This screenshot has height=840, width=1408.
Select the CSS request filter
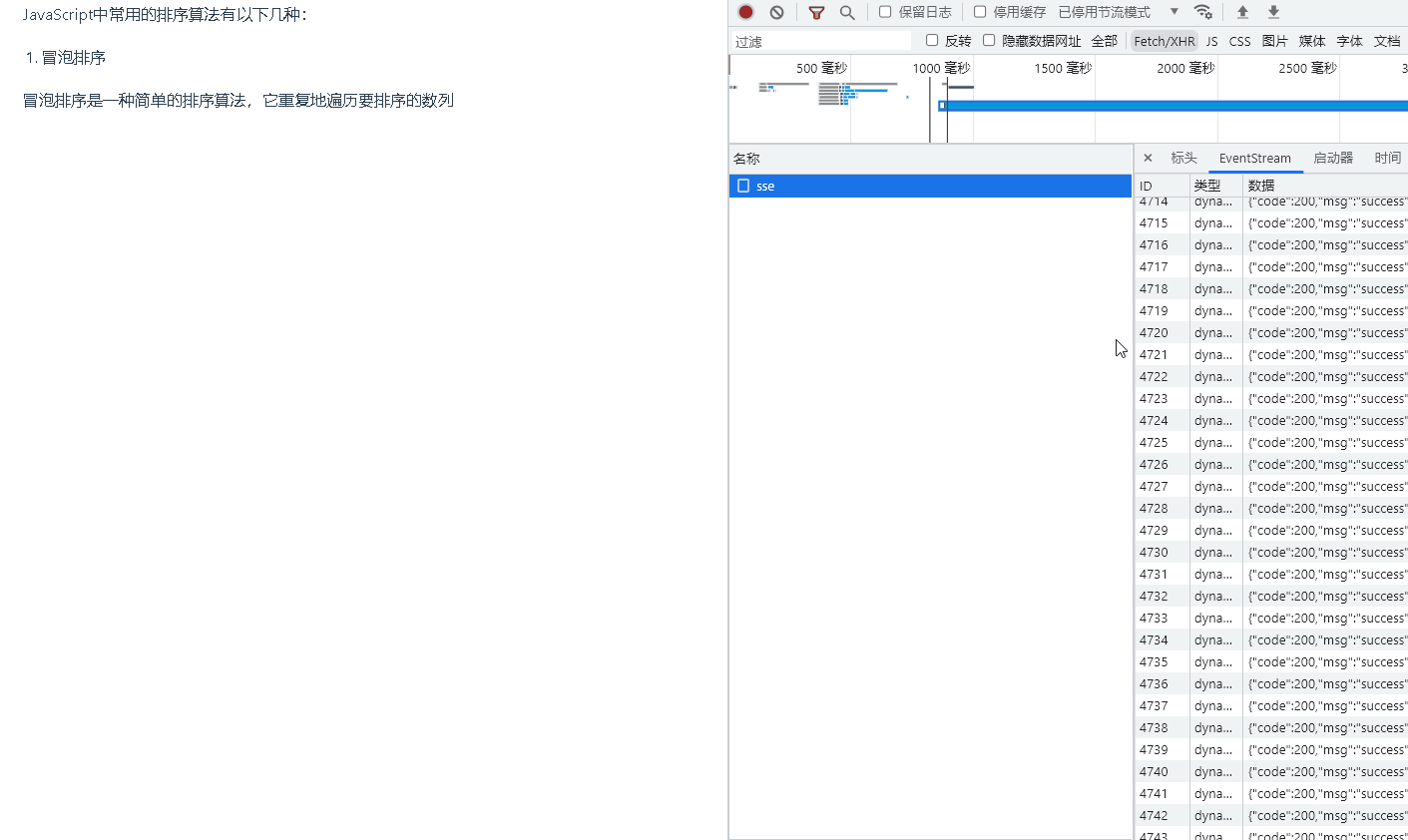click(1239, 41)
